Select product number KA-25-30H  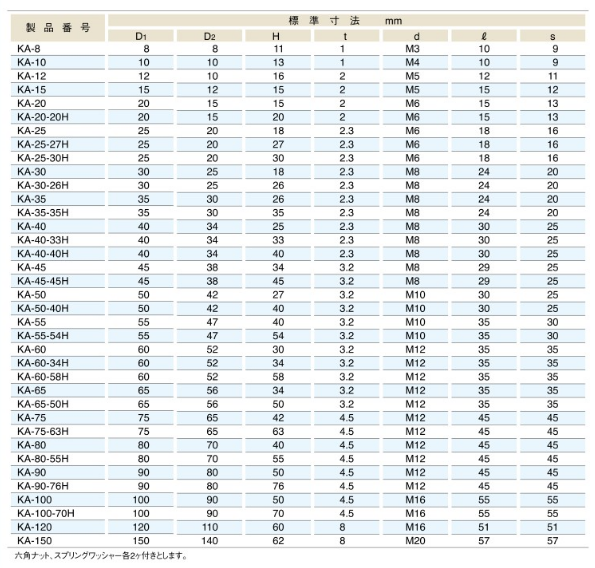click(43, 158)
